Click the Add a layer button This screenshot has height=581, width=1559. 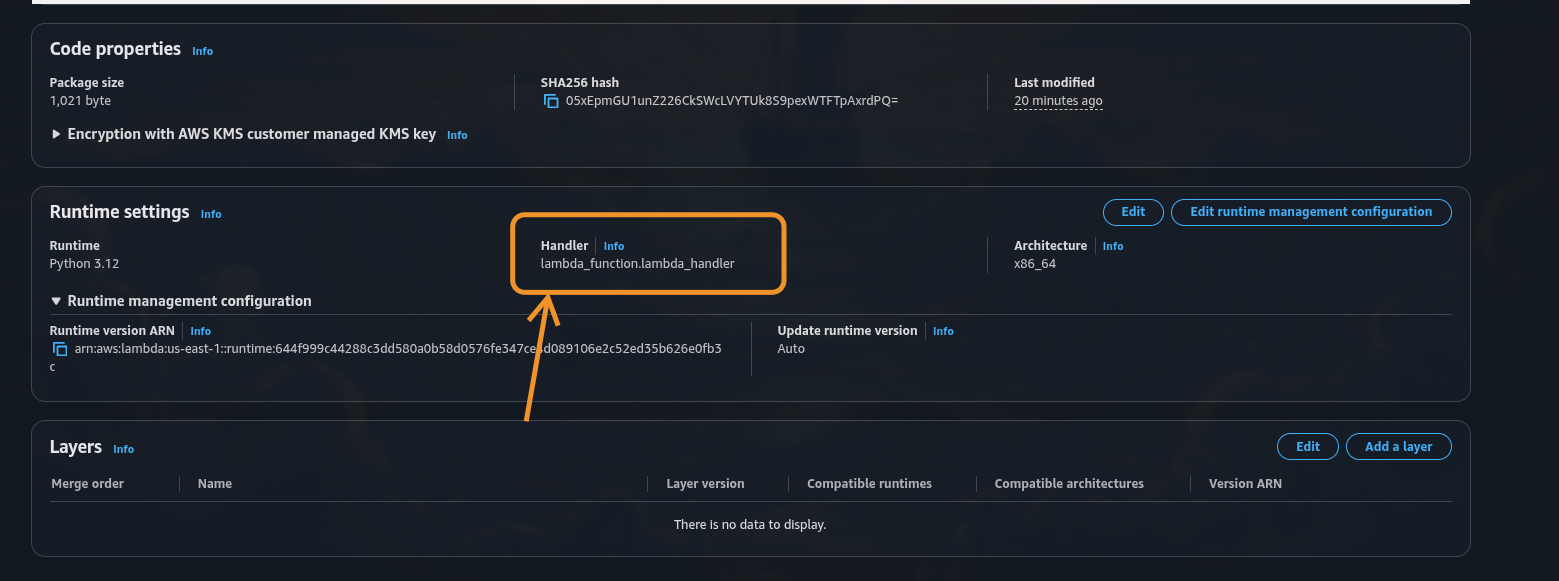(x=1398, y=447)
